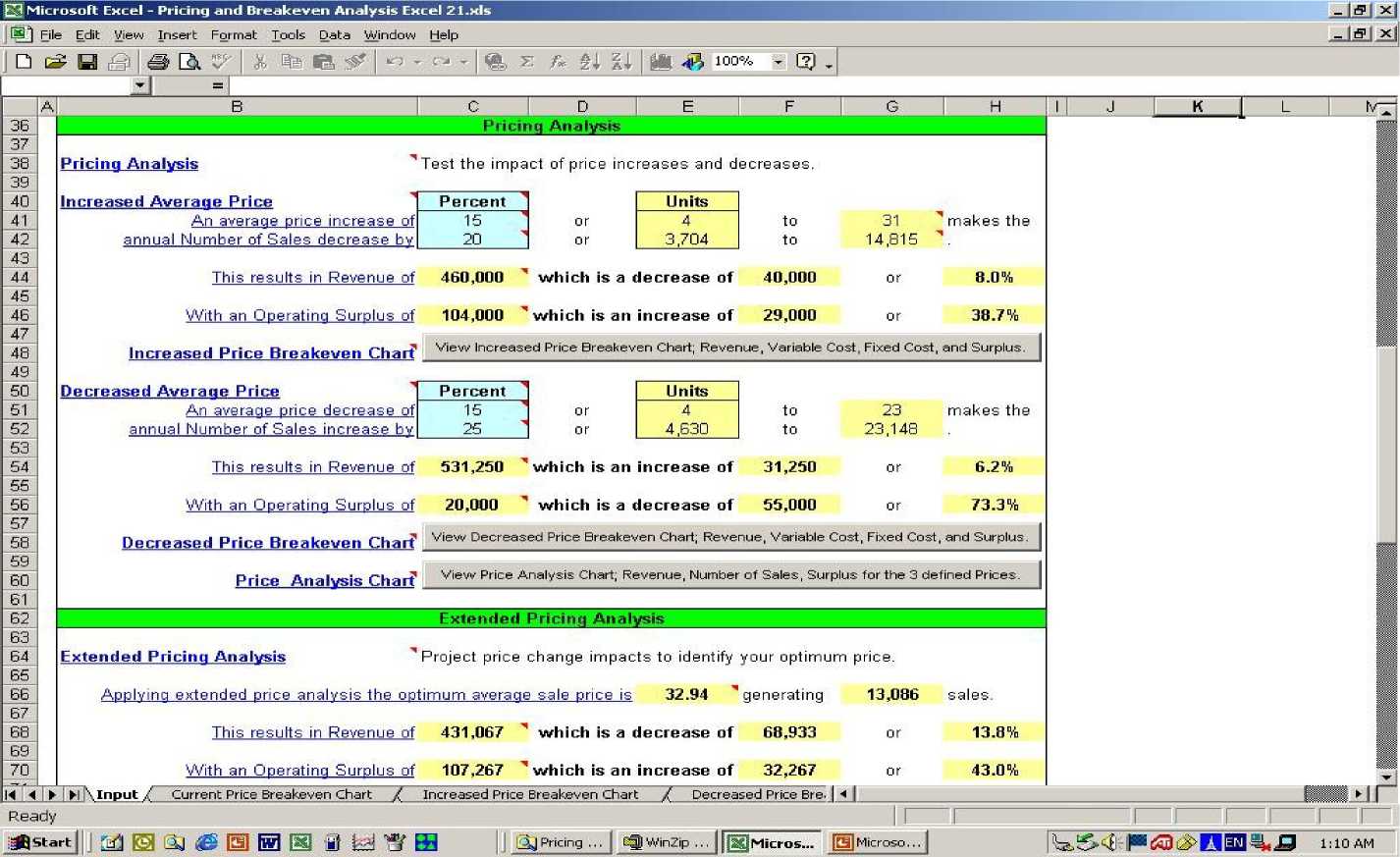Viewport: 1400px width, 857px height.
Task: Click the Office Assistant help icon
Action: (806, 62)
